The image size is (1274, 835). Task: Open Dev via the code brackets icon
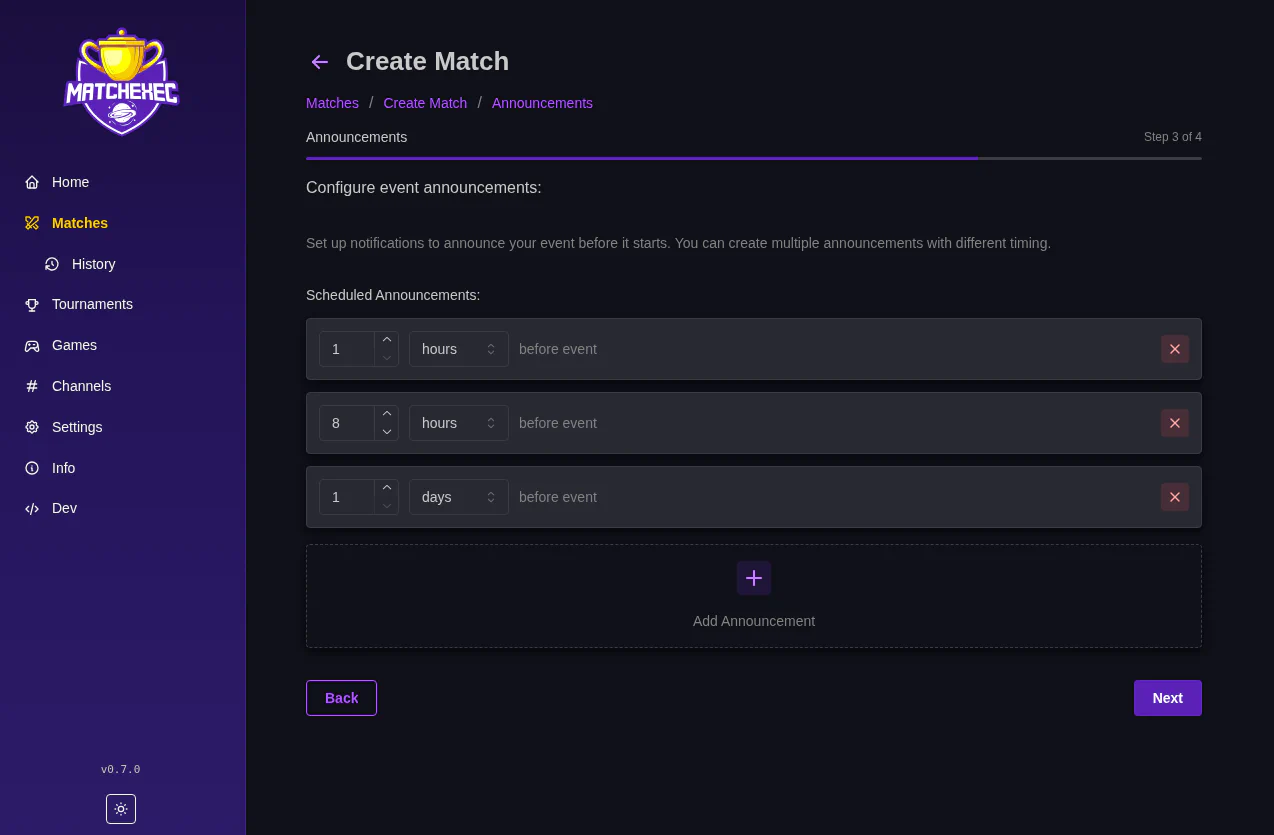point(30,508)
